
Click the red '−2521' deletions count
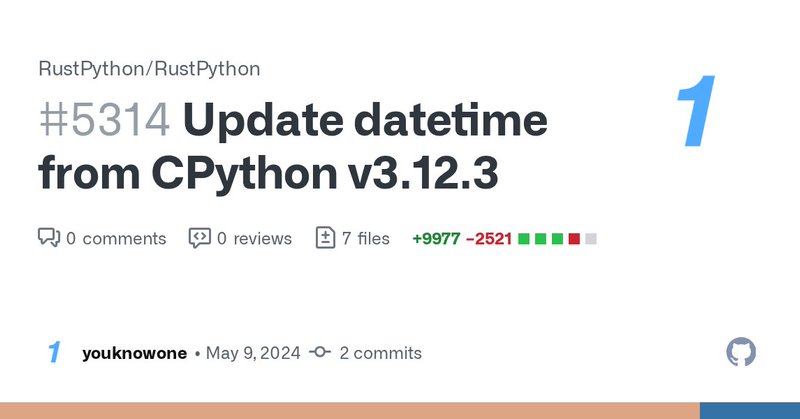pyautogui.click(x=489, y=238)
